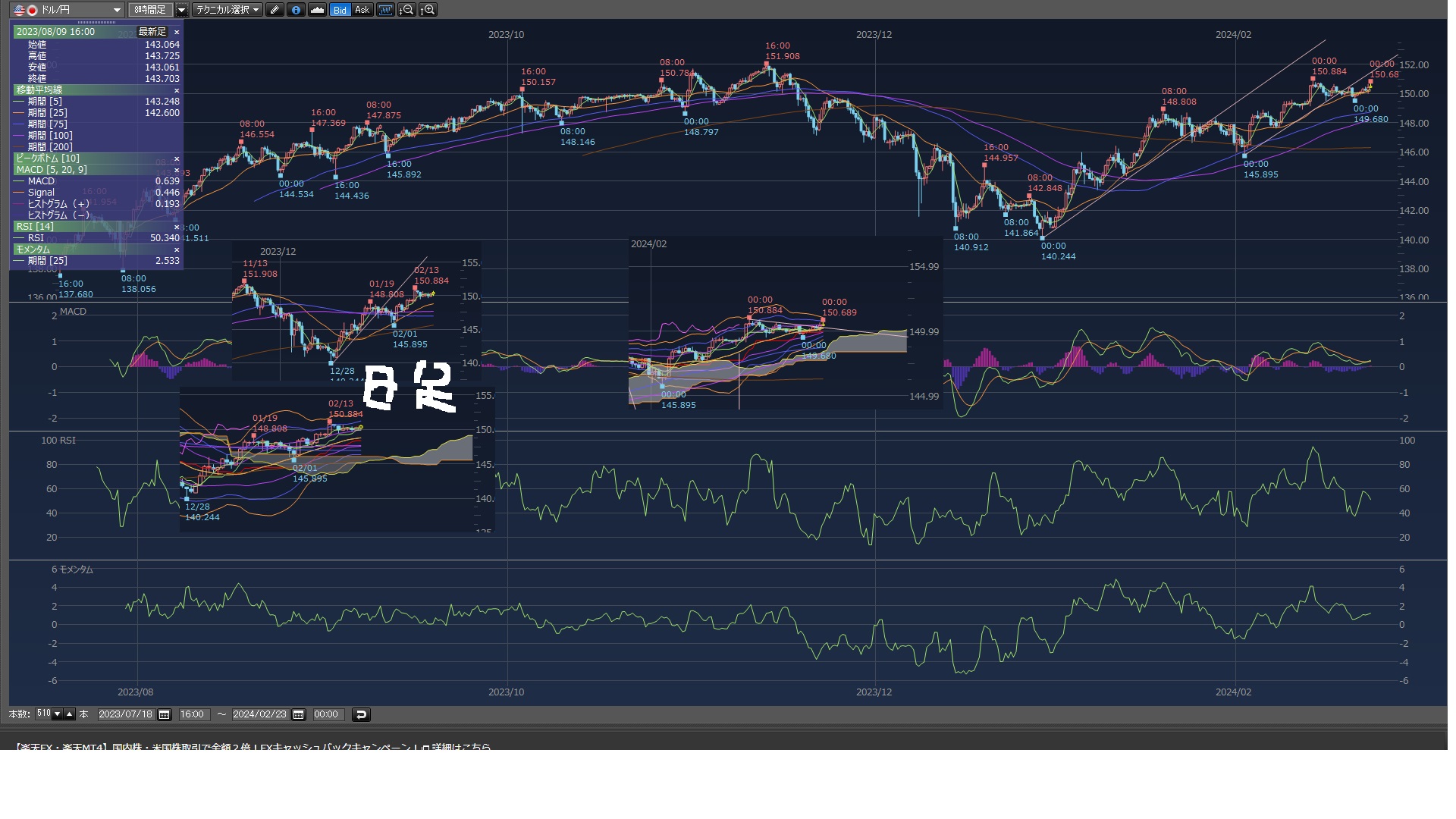Click the blue information icon
This screenshot has width=1456, height=819.
click(296, 10)
